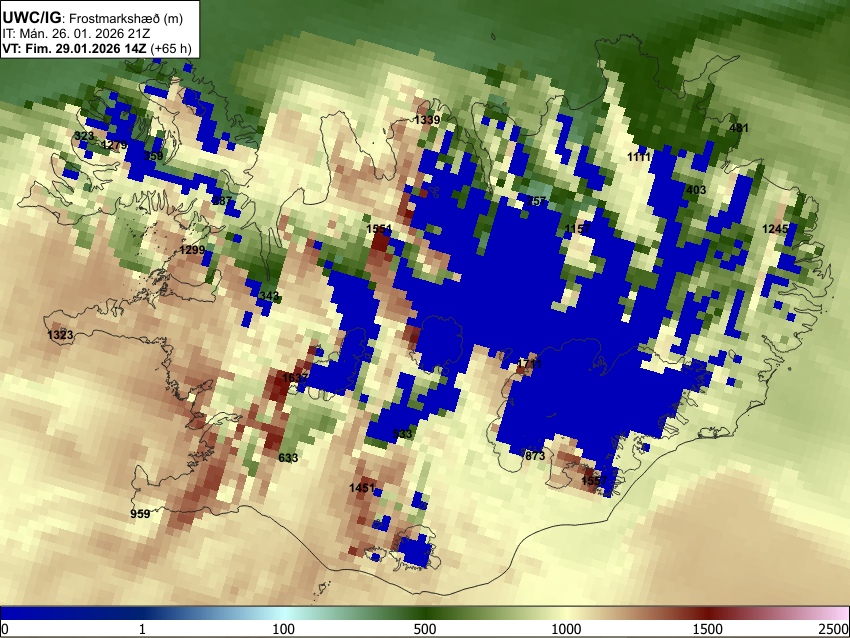Click the map value 343
This screenshot has width=850, height=638.
click(269, 296)
